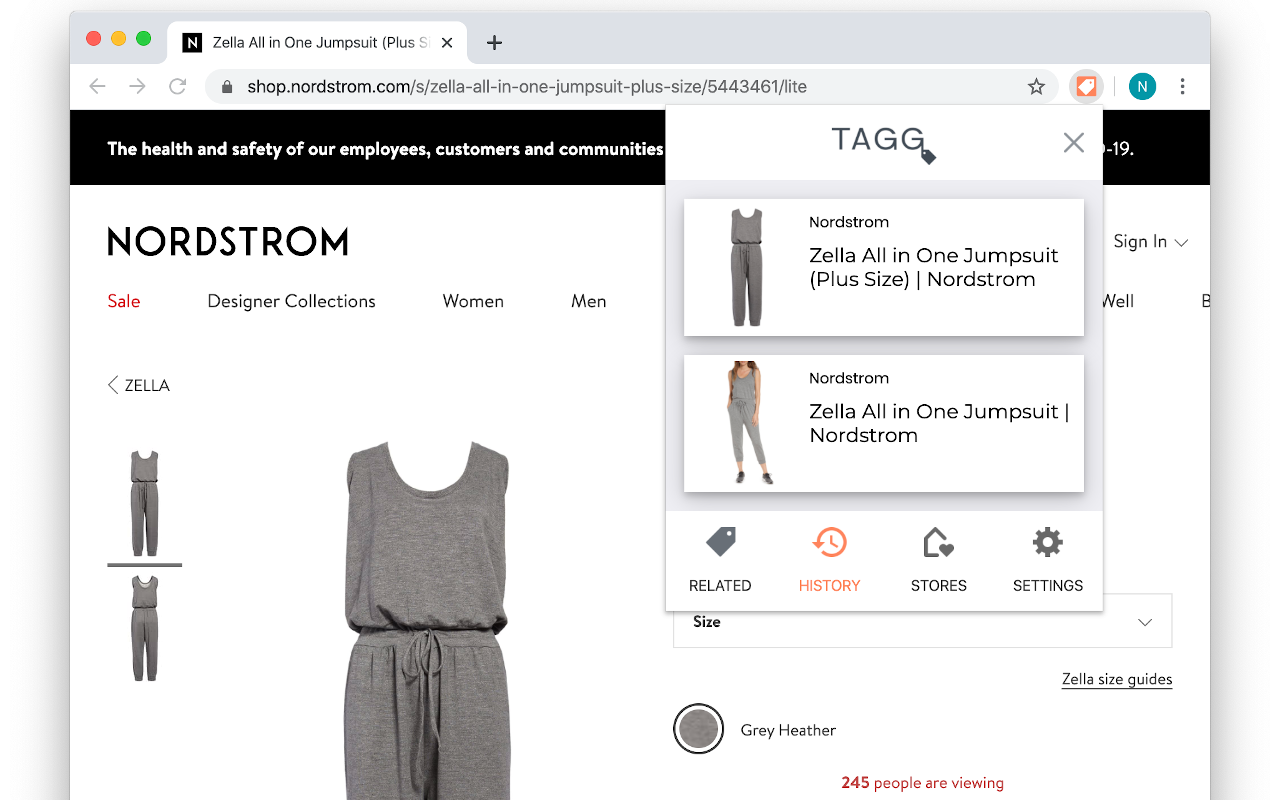Open Zella Jumpsuit Plus Size history card
Viewport: 1280px width, 800px height.
[884, 267]
